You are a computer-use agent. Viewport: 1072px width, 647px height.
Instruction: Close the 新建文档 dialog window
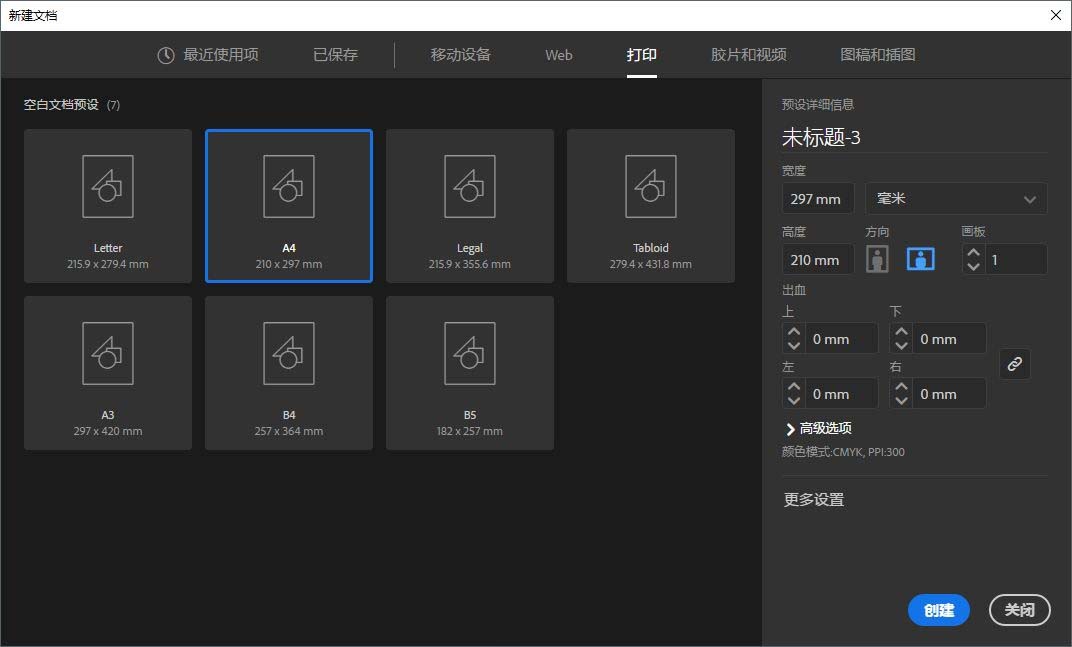pyautogui.click(x=1056, y=15)
